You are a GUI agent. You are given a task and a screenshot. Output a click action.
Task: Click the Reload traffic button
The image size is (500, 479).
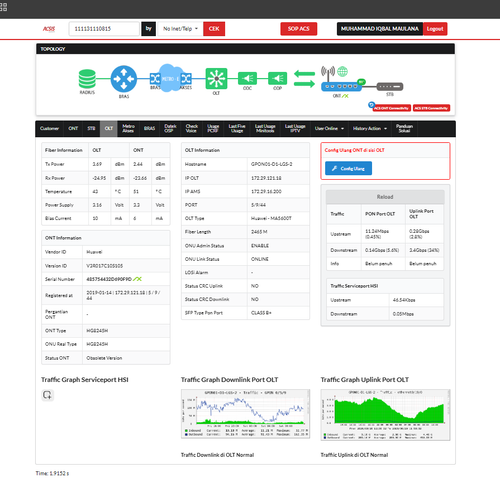coord(385,197)
